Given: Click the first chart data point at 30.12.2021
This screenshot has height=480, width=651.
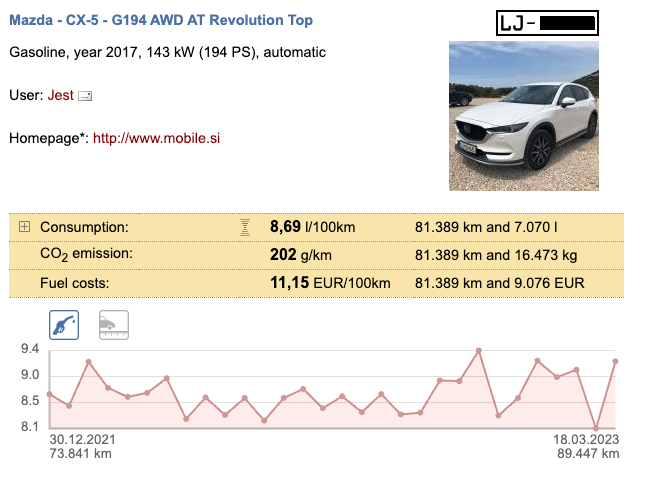Looking at the screenshot, I should [49, 394].
